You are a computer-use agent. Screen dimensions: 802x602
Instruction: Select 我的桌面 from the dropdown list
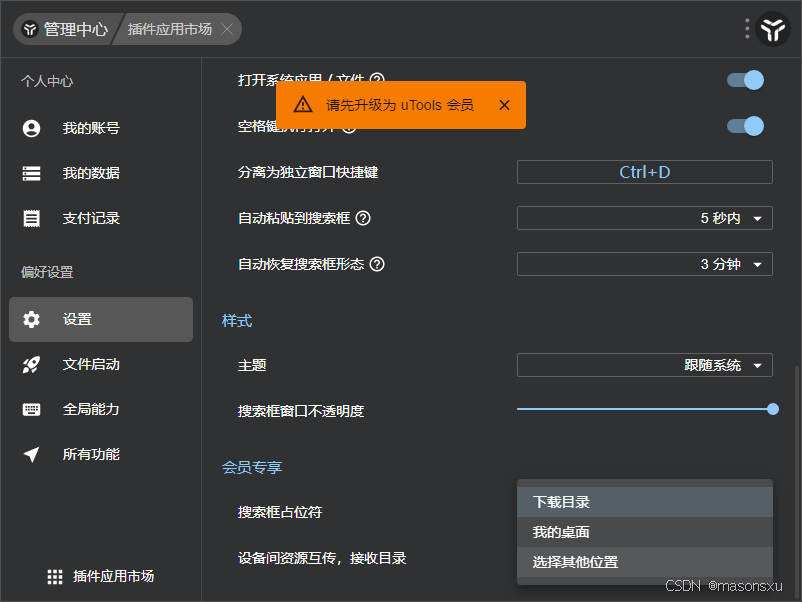[x=644, y=532]
